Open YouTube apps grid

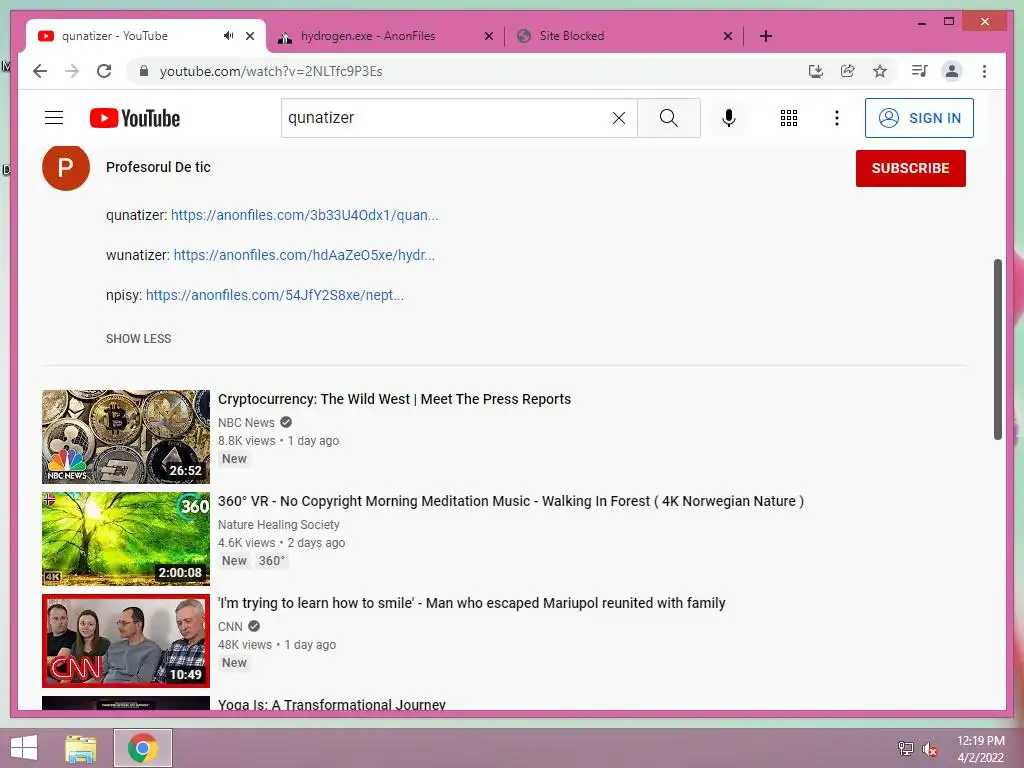point(789,118)
